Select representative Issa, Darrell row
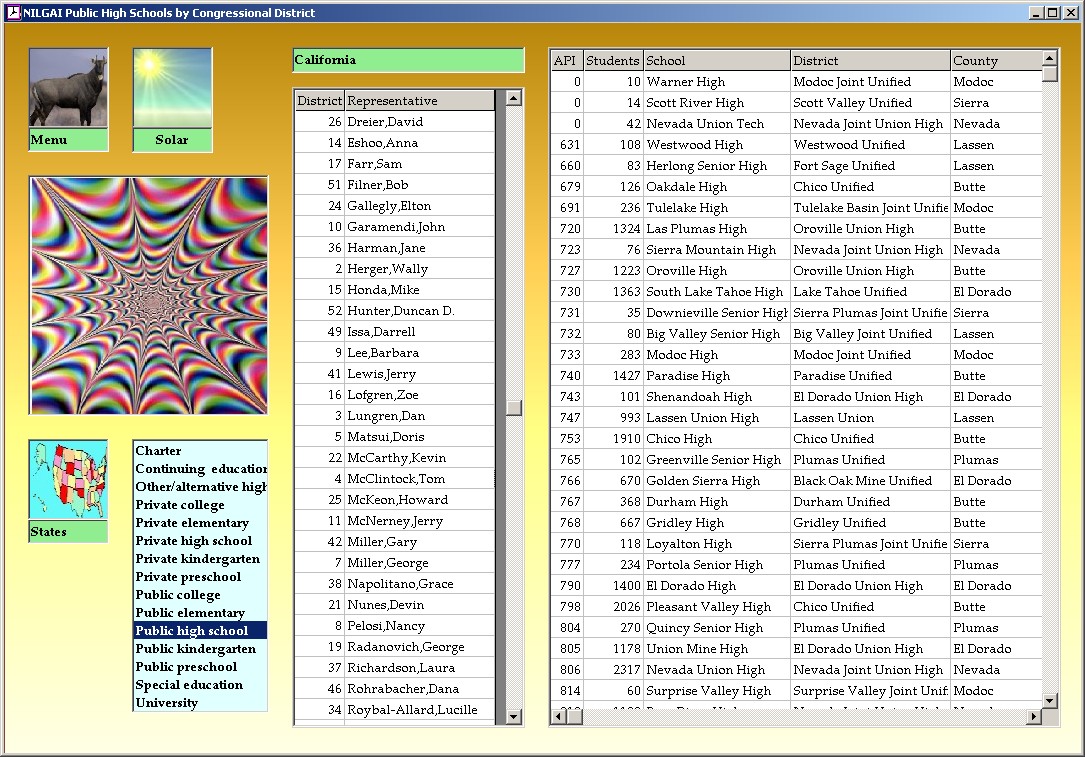1085x757 pixels. (381, 332)
